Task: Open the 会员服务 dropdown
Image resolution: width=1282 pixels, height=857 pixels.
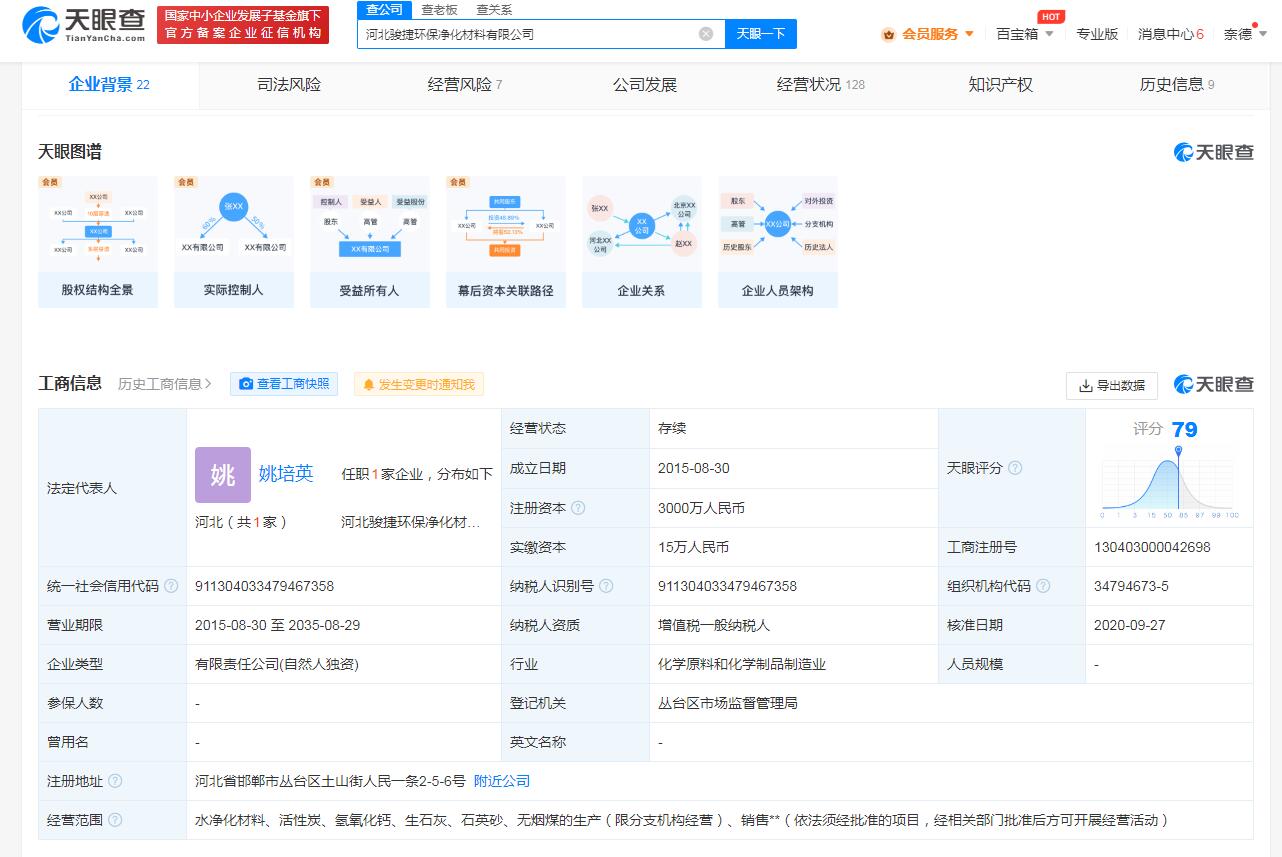Action: click(928, 34)
